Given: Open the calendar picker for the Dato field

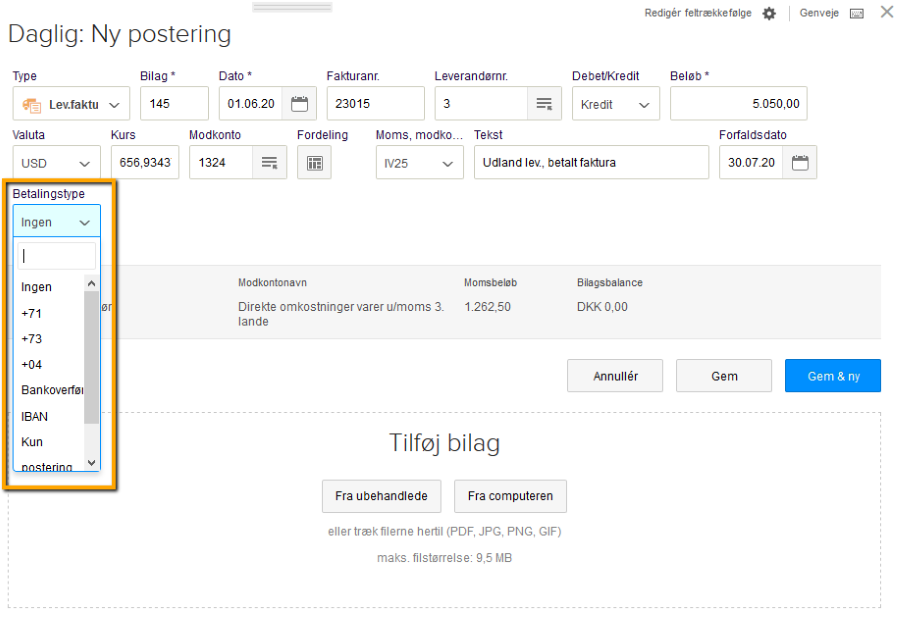Looking at the screenshot, I should pos(299,103).
